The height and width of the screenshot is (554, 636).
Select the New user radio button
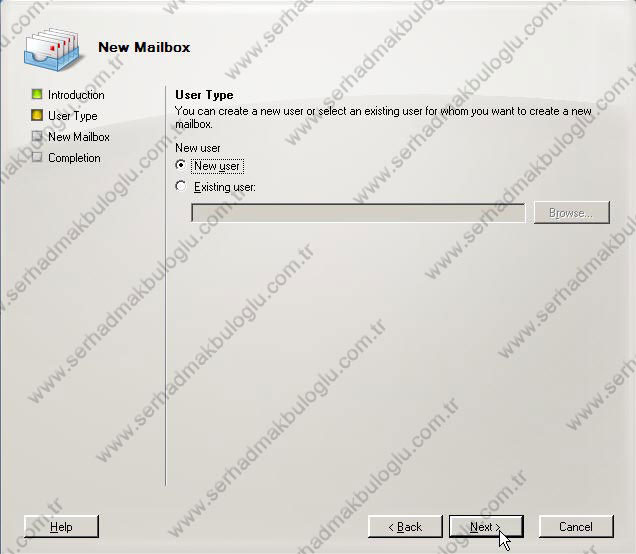pyautogui.click(x=180, y=165)
